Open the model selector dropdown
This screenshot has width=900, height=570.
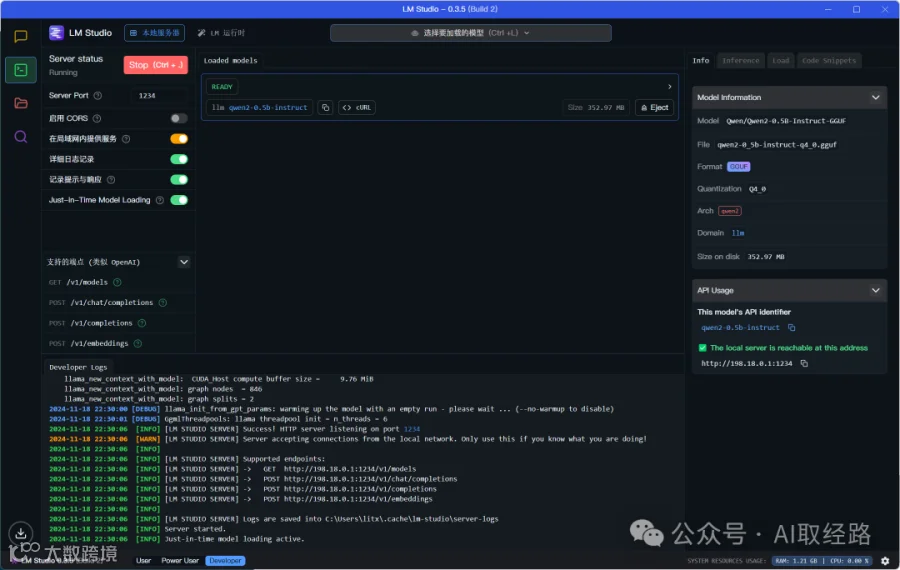point(471,33)
